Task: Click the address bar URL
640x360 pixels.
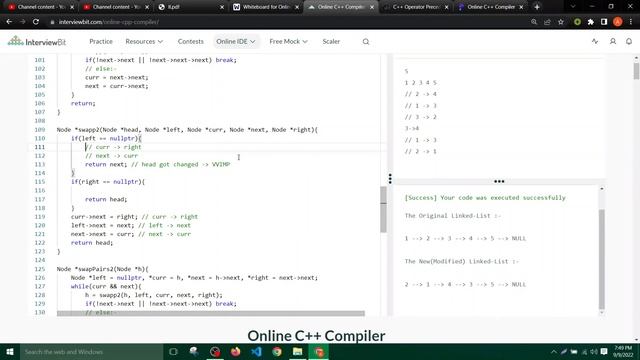Action: (109, 22)
